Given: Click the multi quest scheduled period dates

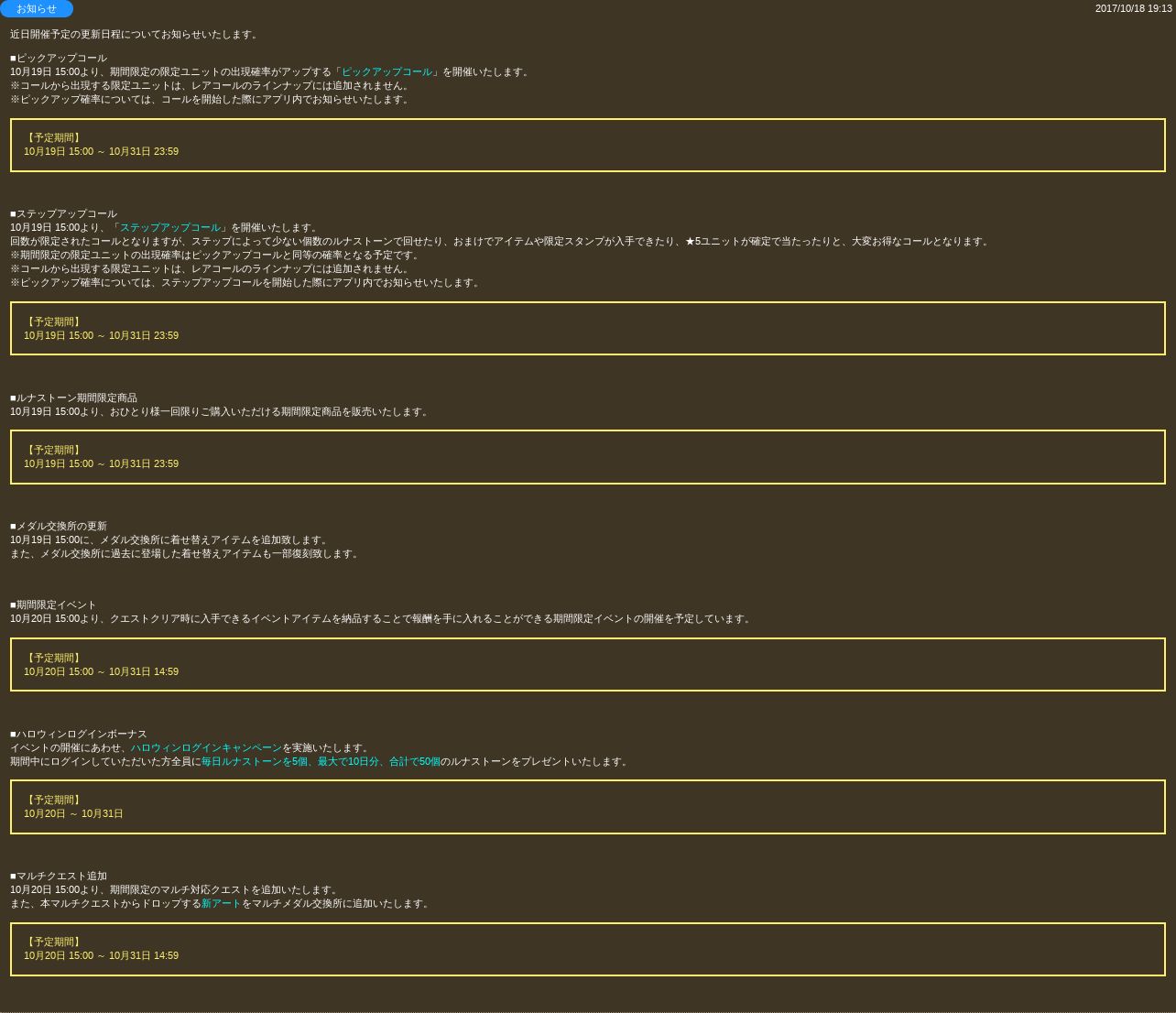Looking at the screenshot, I should point(101,956).
